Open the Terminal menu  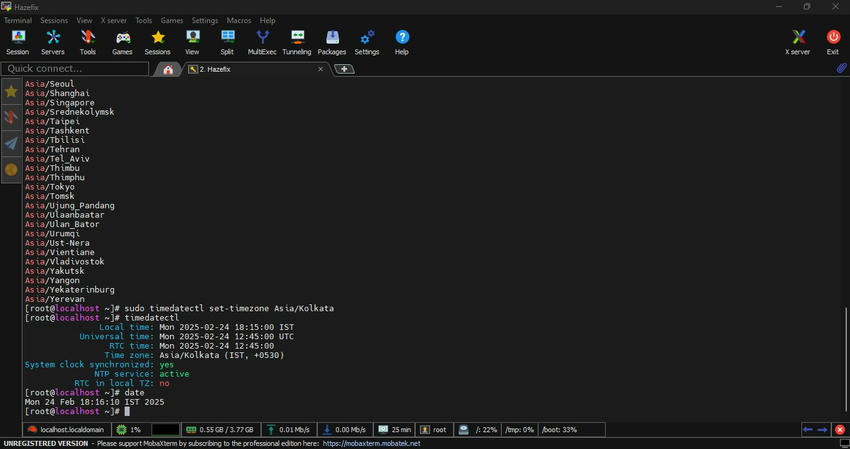point(18,20)
